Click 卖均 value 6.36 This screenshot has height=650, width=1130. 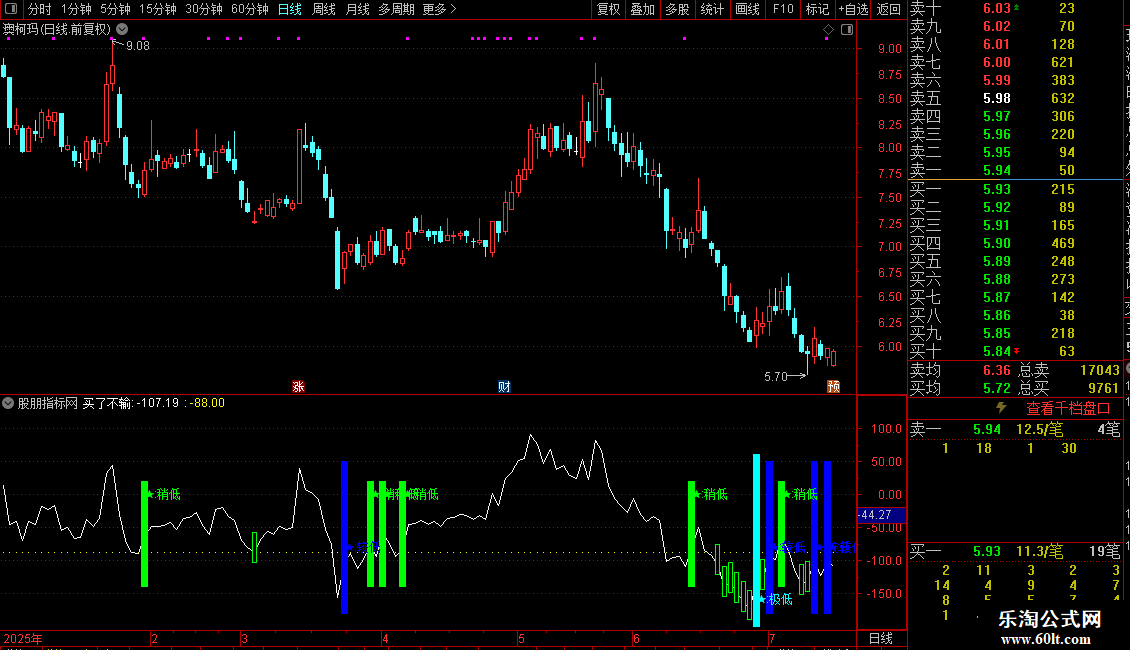coord(997,370)
